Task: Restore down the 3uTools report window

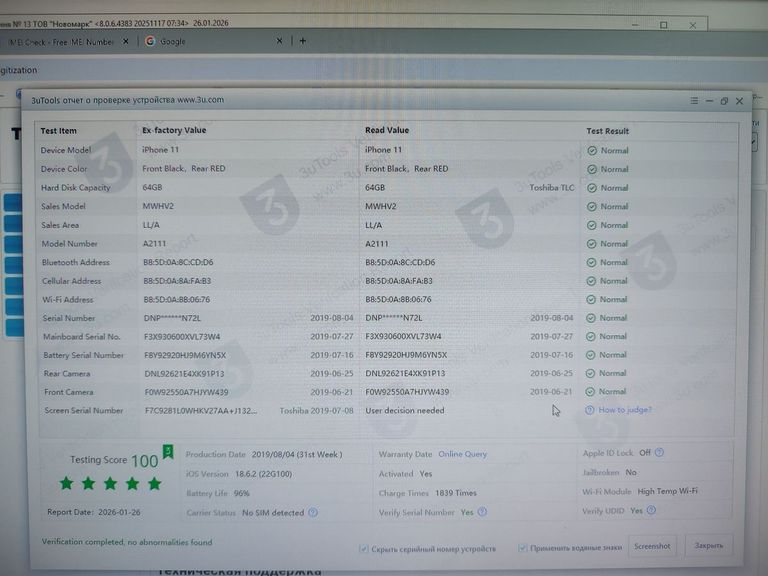Action: point(723,101)
